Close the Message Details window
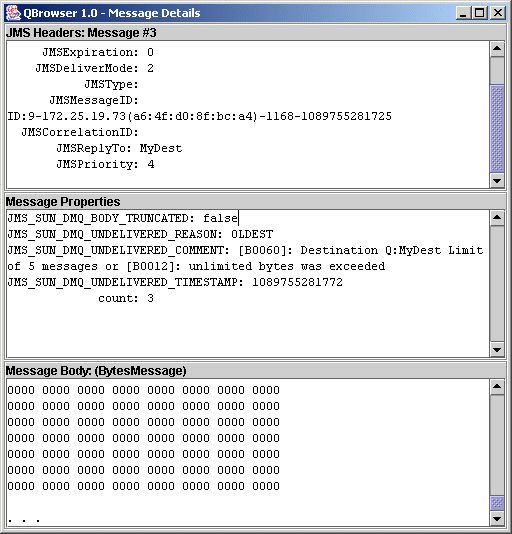The image size is (512, 534). 498,13
